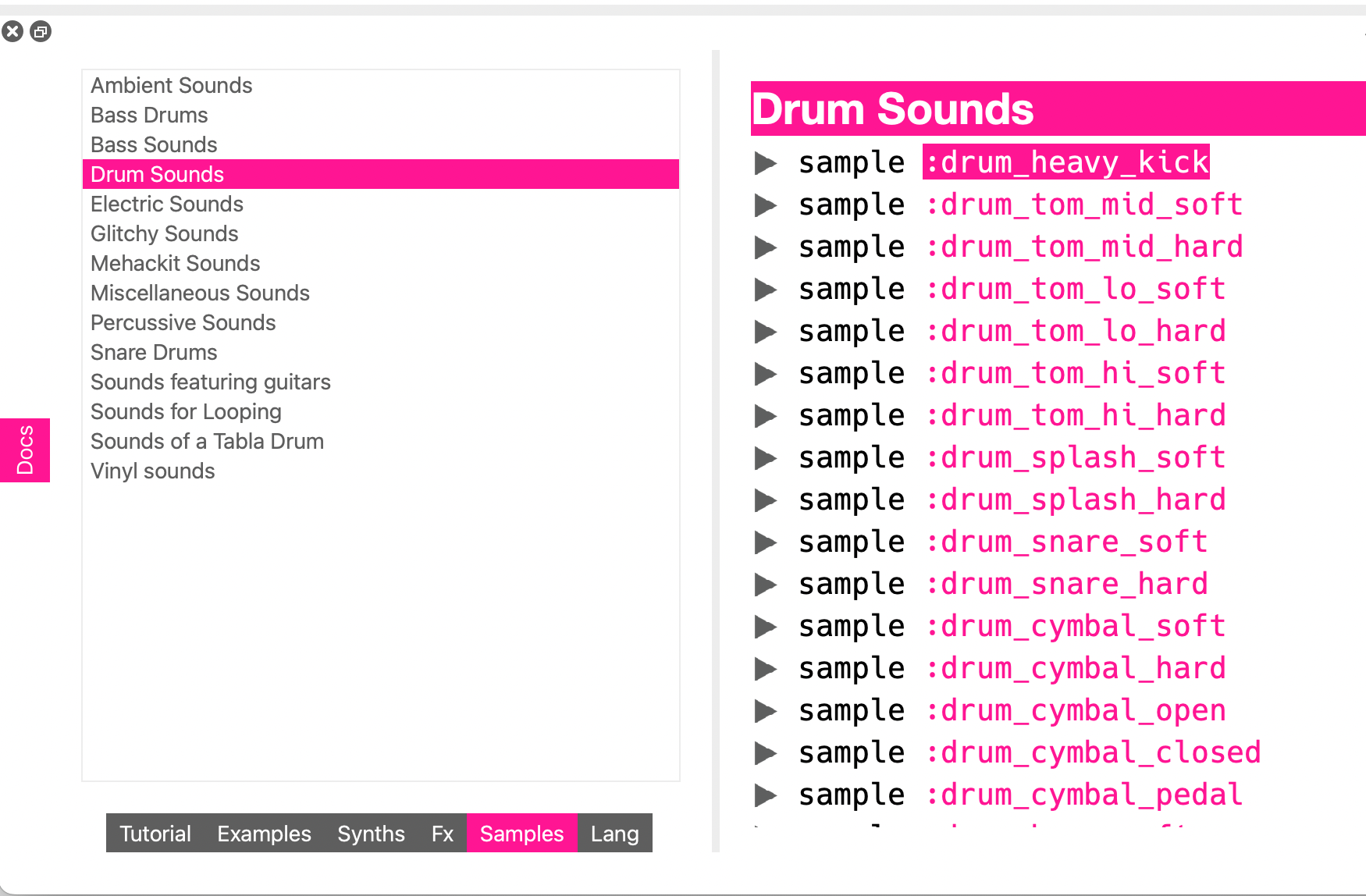Play the drum_cymbal_open sample preview
Viewport: 1366px width, 896px height.
pyautogui.click(x=766, y=711)
